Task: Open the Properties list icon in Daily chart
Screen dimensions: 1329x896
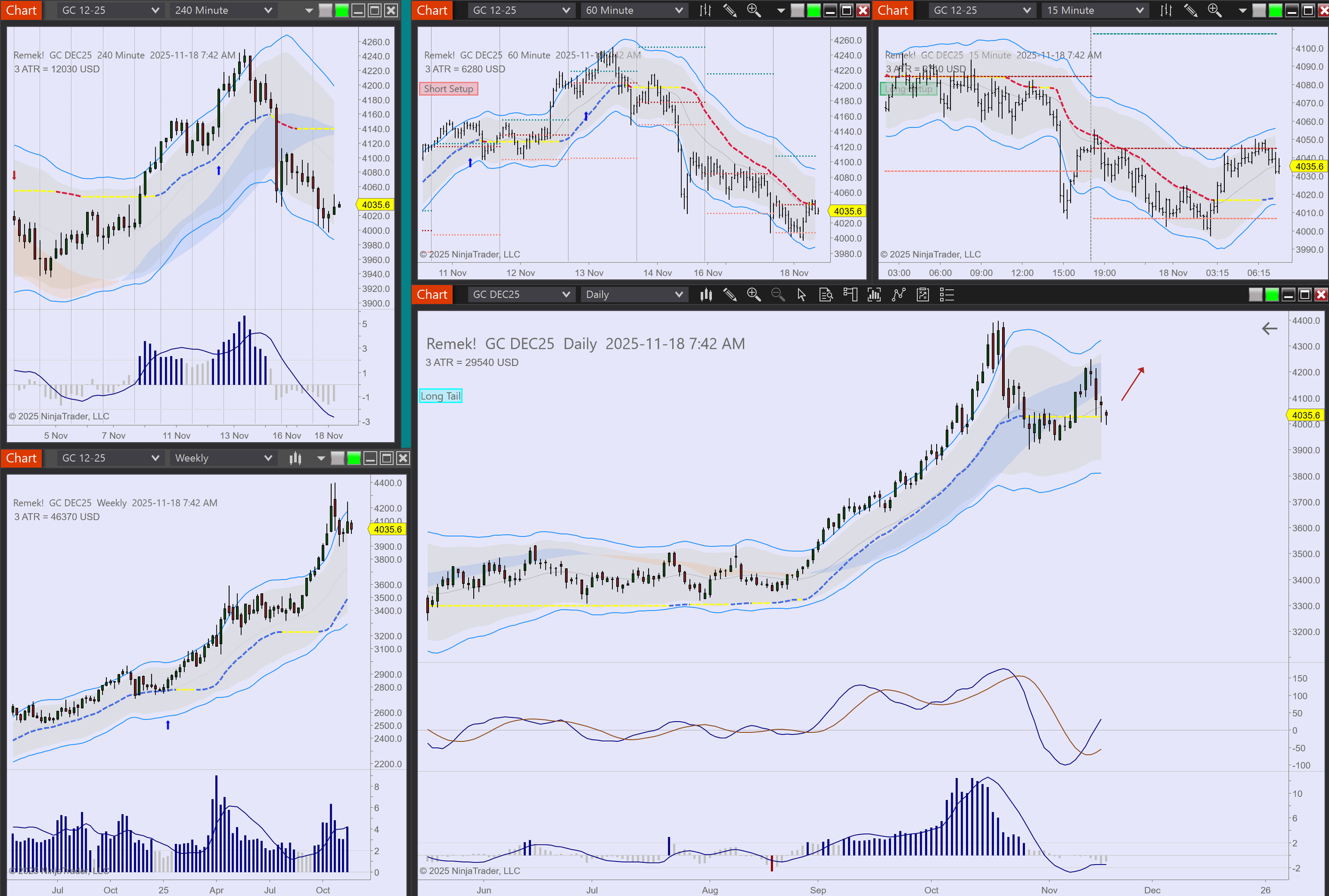Action: (947, 294)
